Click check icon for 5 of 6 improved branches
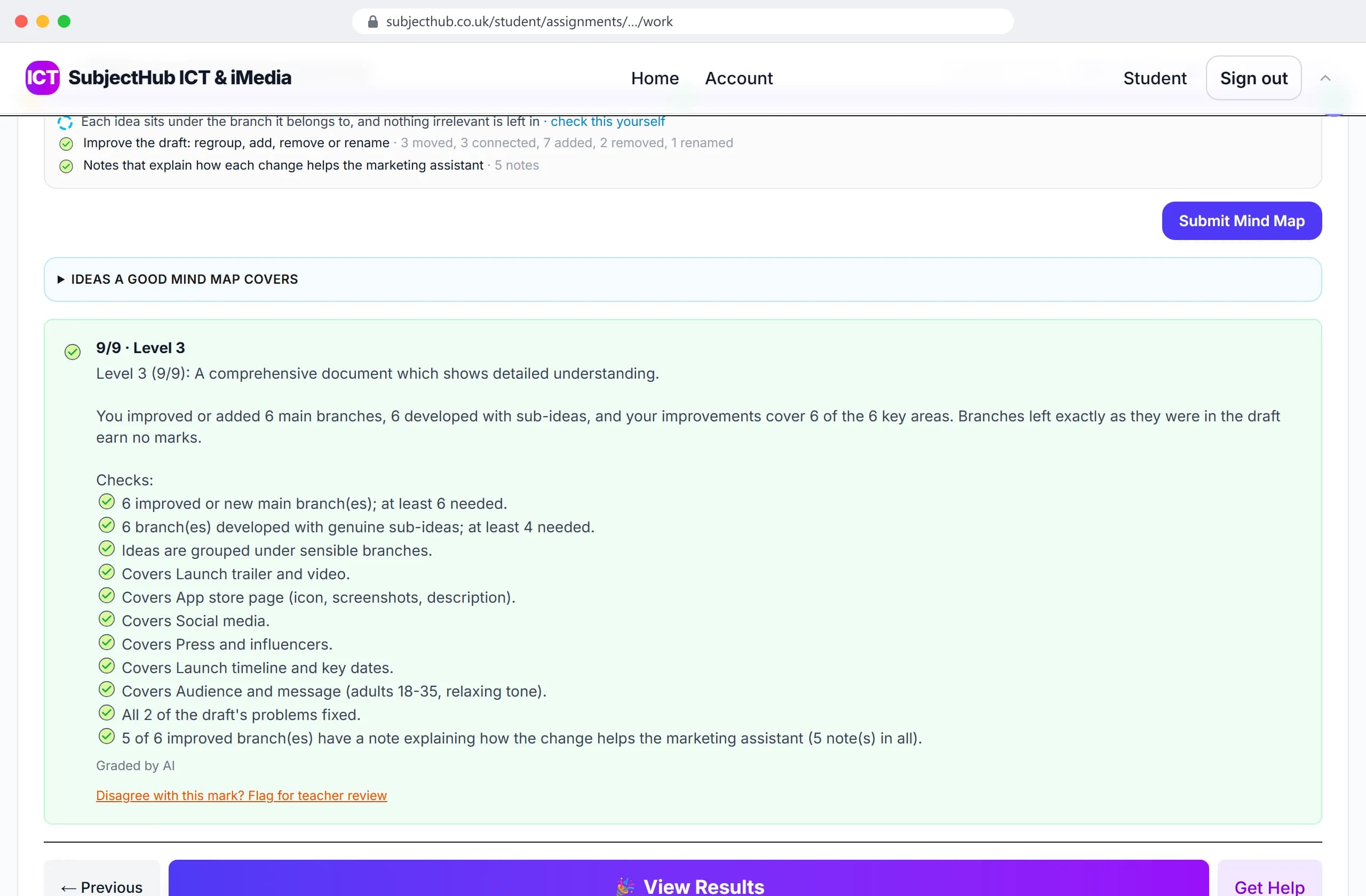The width and height of the screenshot is (1366, 896). [x=107, y=737]
